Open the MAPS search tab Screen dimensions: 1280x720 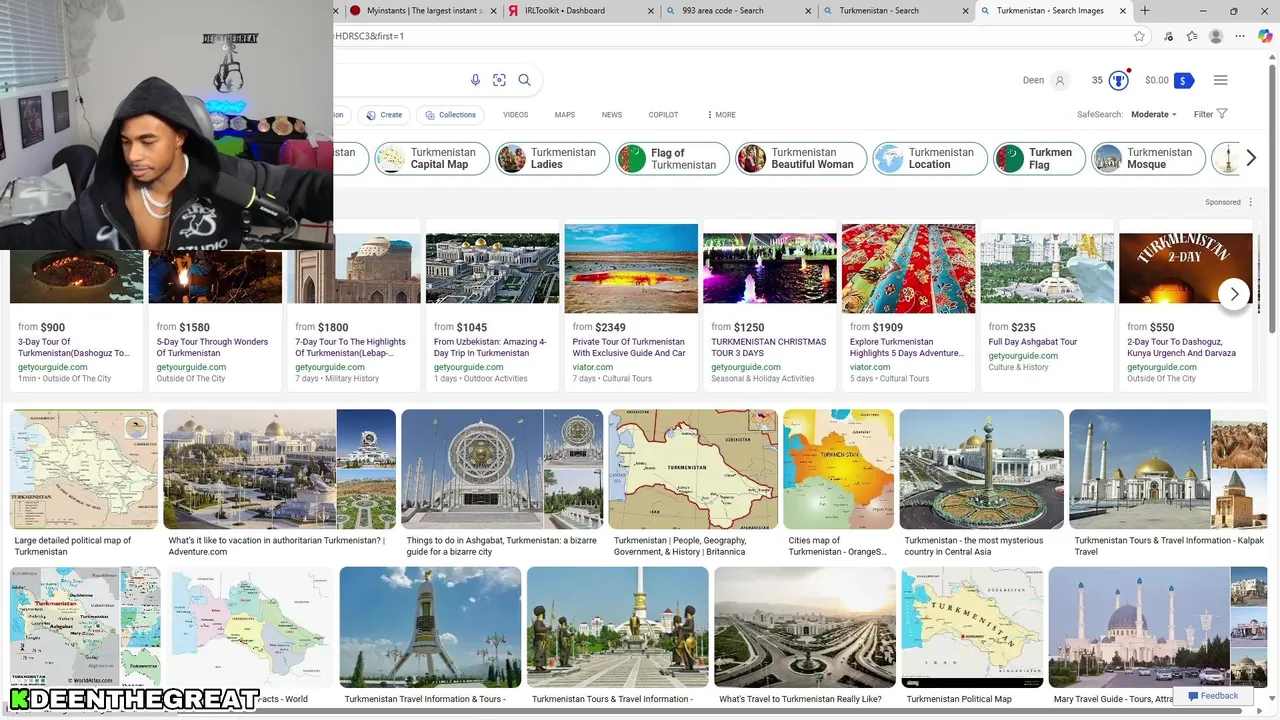[565, 115]
